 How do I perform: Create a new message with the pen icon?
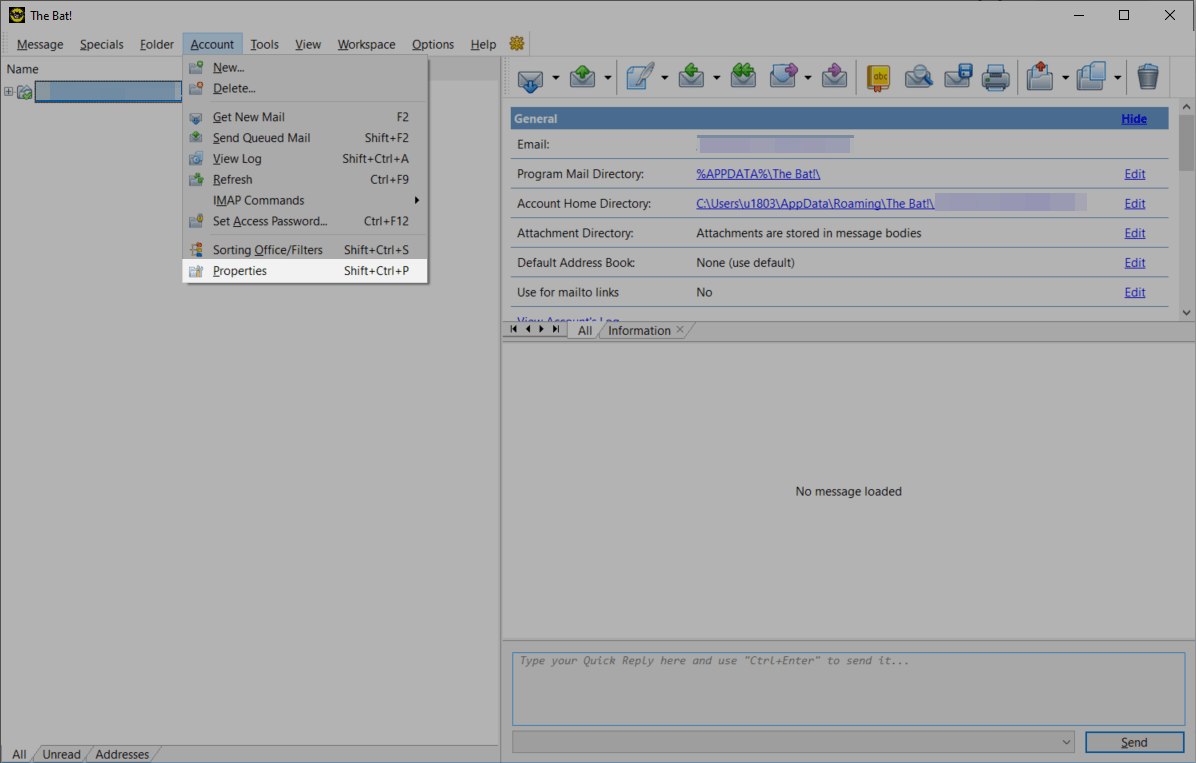(640, 77)
